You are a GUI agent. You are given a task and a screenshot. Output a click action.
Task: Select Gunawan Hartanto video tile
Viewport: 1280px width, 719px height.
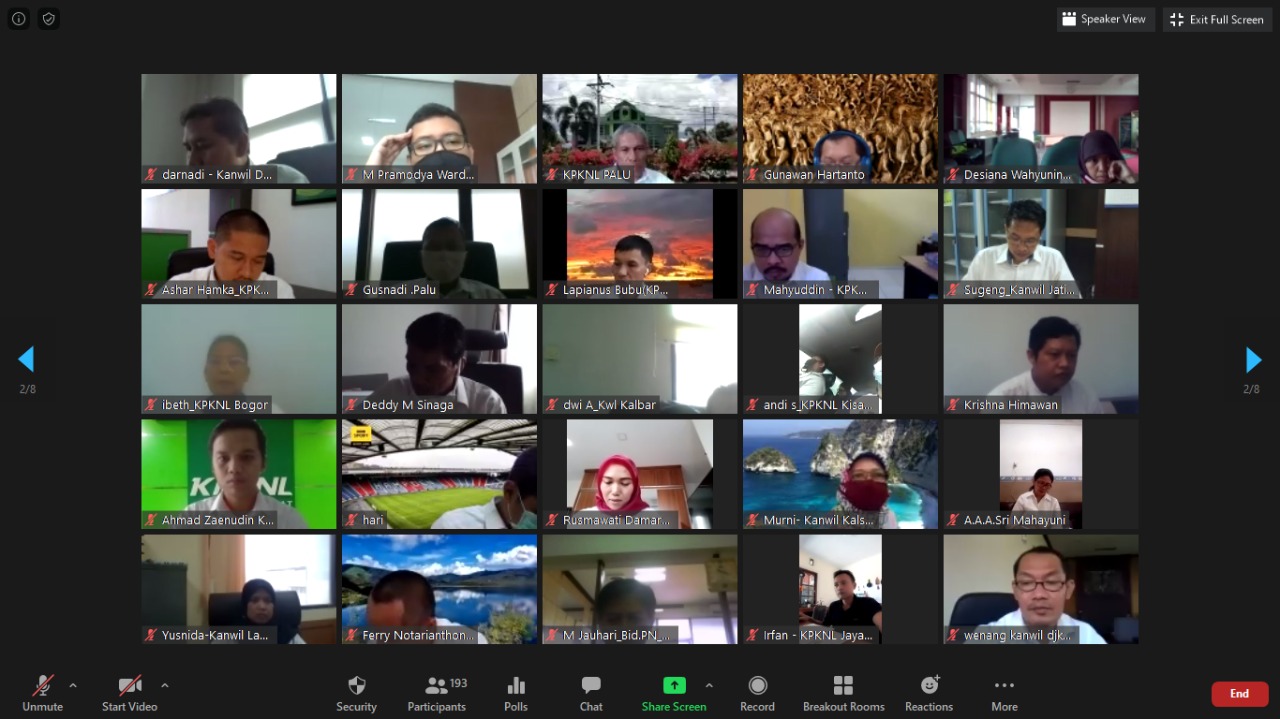[x=840, y=129]
